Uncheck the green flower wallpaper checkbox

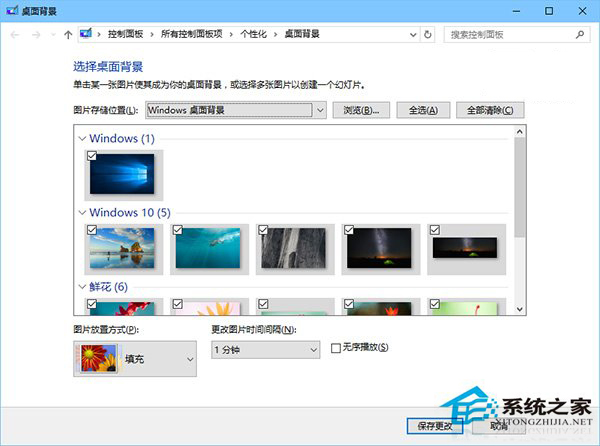pyautogui.click(x=435, y=304)
